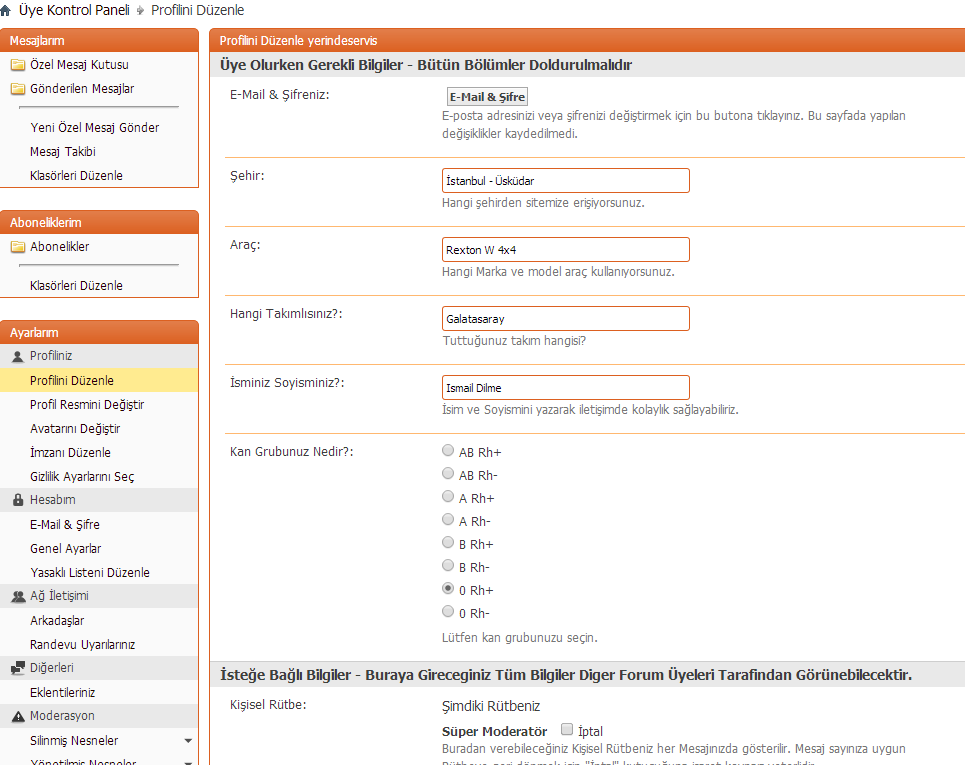This screenshot has height=765, width=965.
Task: Click the Moderasyon warning triangle icon
Action: point(18,716)
